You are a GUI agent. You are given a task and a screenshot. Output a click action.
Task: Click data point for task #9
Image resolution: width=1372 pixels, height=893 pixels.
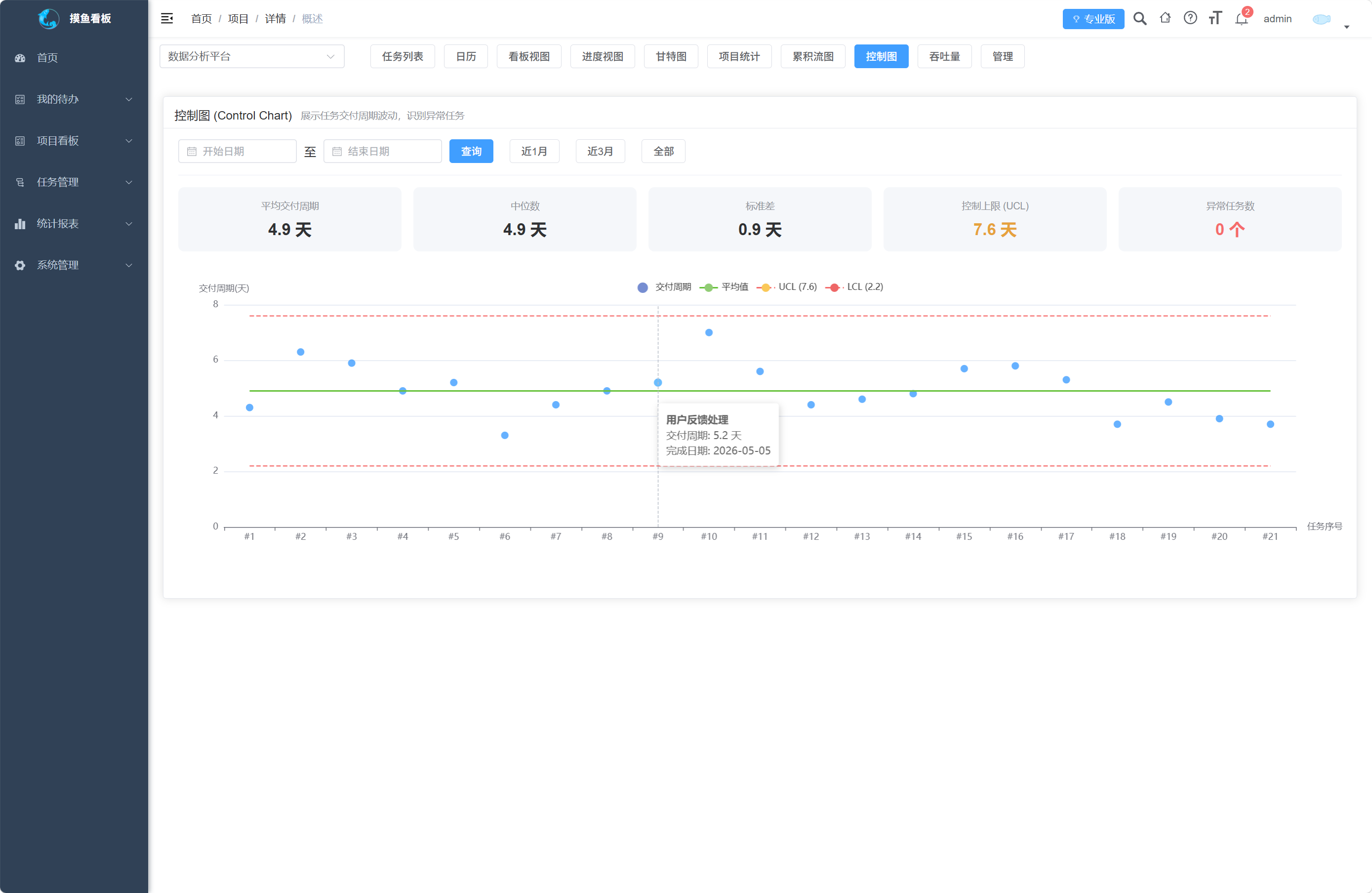pyautogui.click(x=658, y=383)
